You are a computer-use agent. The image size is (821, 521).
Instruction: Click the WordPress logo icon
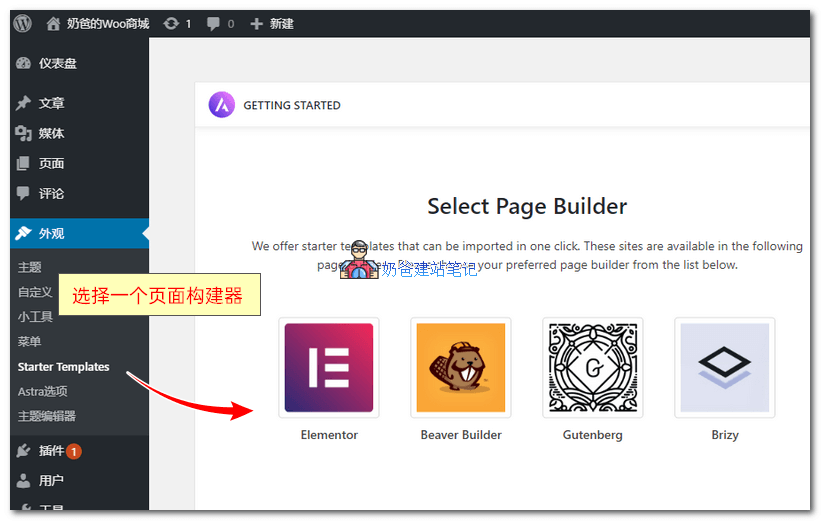[23, 23]
